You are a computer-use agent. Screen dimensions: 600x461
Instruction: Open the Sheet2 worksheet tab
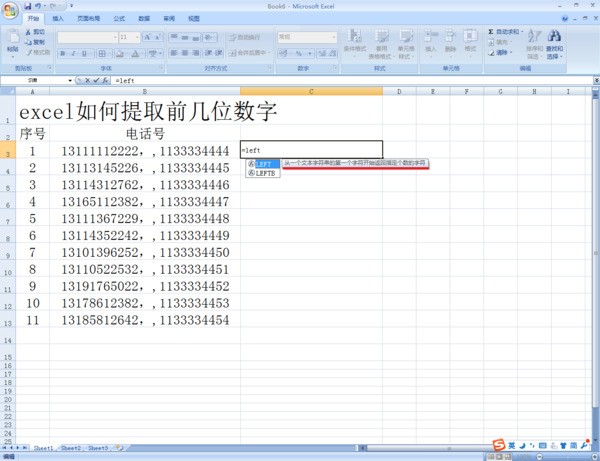(x=70, y=449)
